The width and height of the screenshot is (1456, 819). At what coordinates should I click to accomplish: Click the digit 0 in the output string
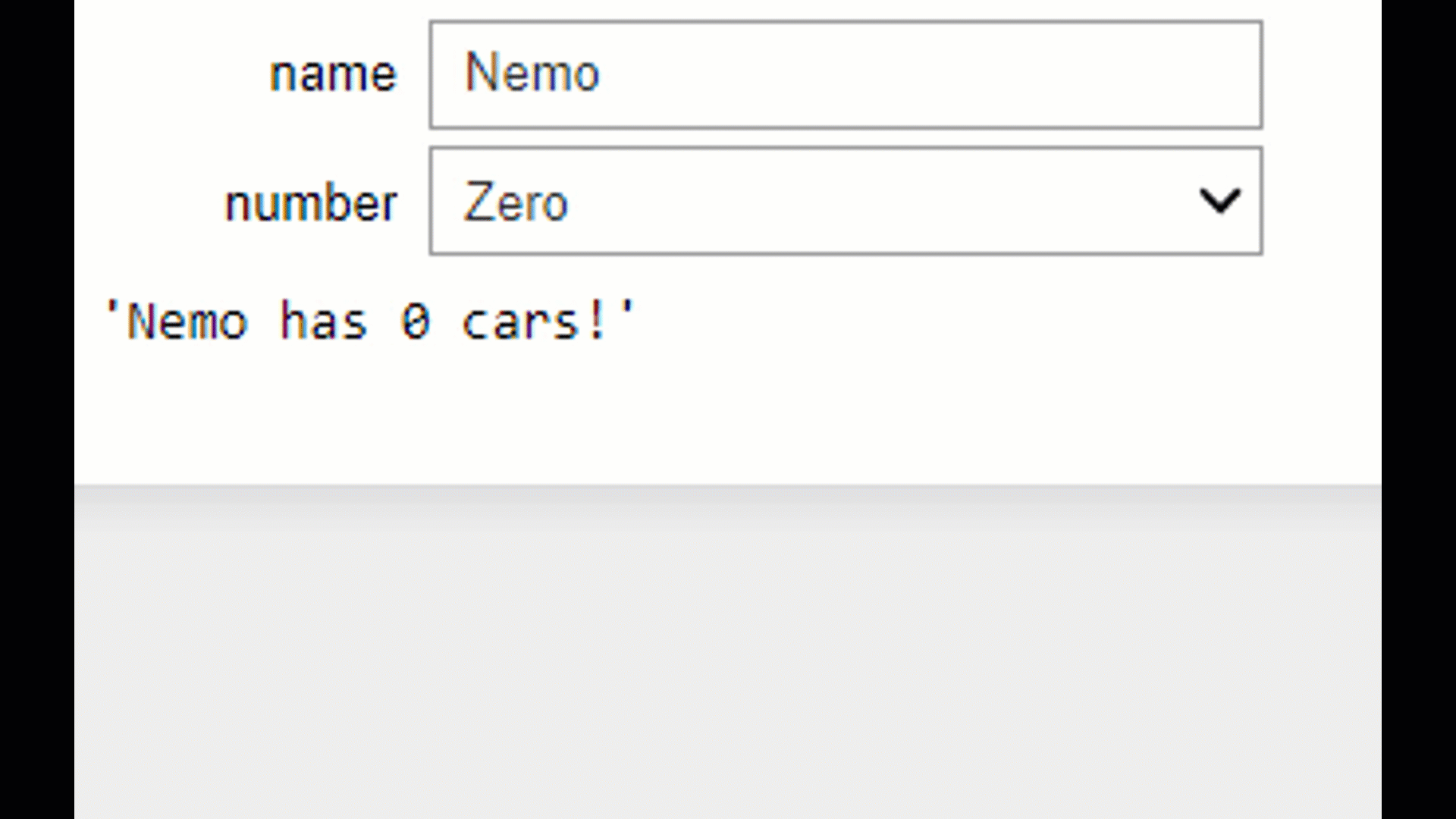point(415,322)
